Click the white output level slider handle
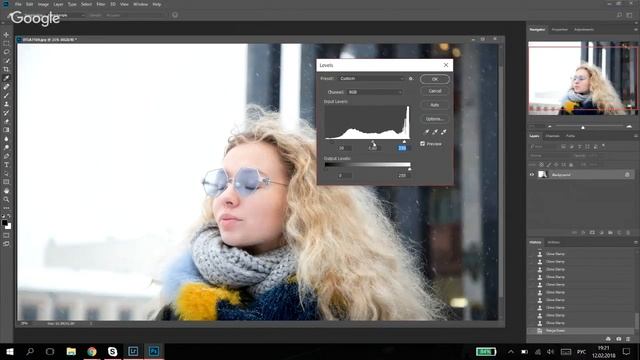640x360 pixels. tap(409, 169)
